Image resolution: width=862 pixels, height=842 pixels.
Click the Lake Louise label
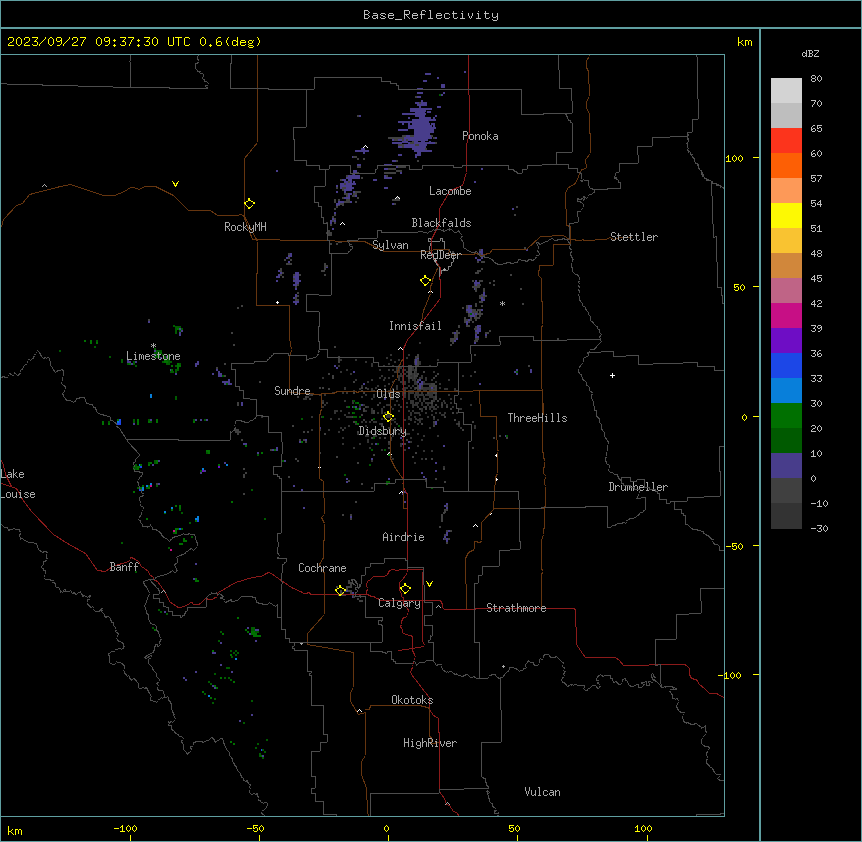pos(18,484)
